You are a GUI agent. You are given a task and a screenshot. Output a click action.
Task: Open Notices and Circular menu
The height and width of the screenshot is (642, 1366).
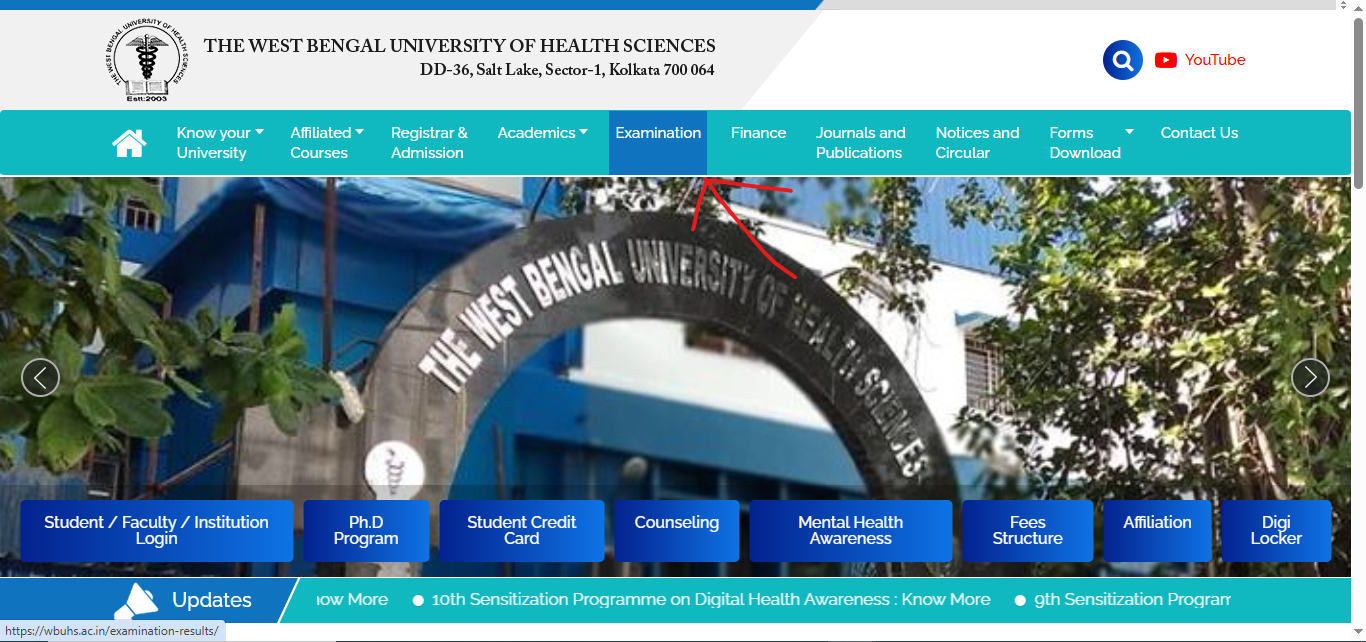[x=977, y=143]
